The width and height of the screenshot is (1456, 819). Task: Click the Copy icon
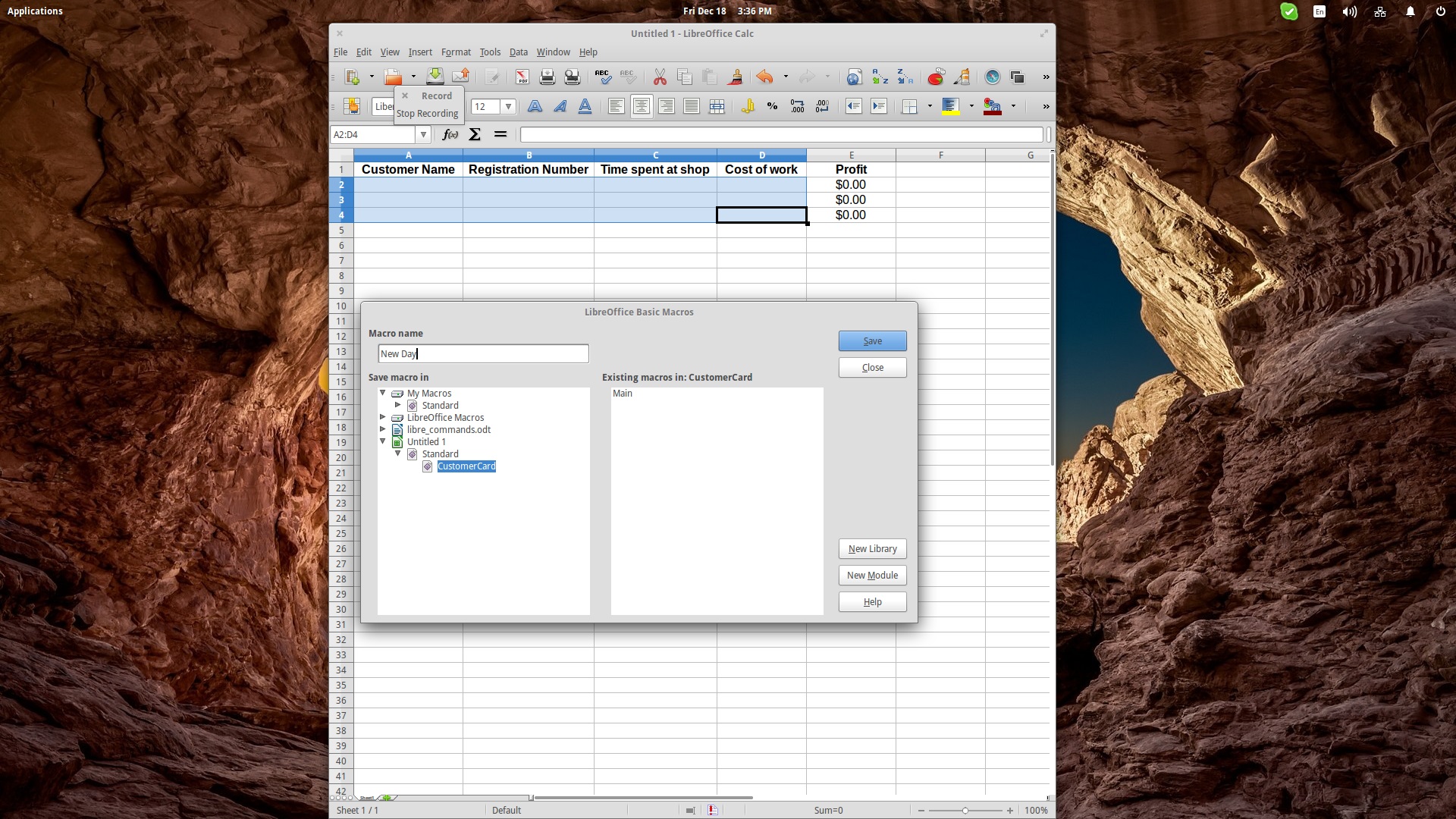[x=685, y=77]
